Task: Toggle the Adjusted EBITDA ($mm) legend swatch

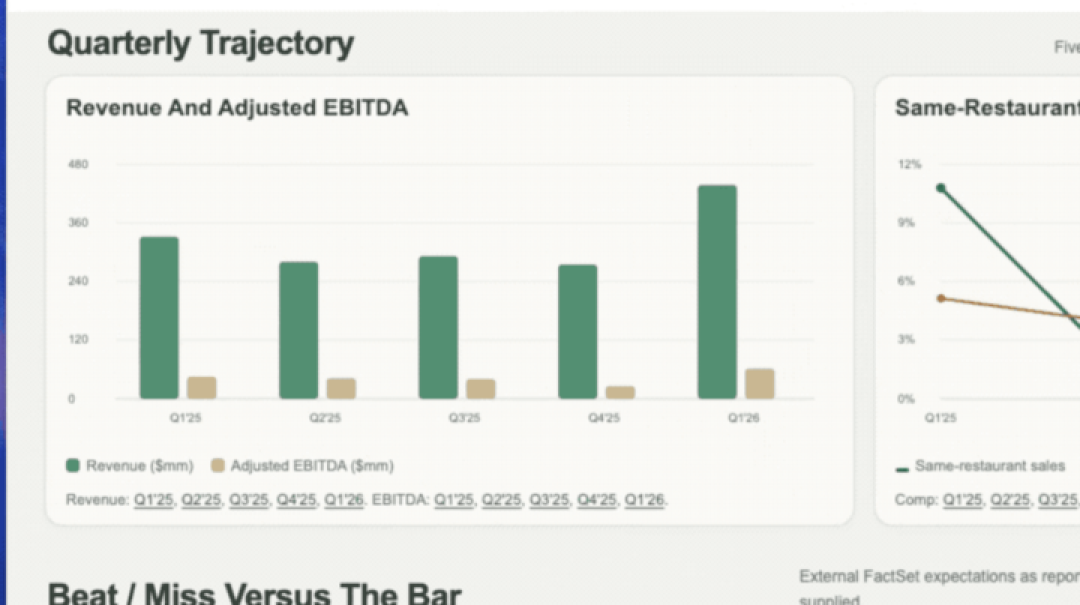Action: tap(218, 466)
